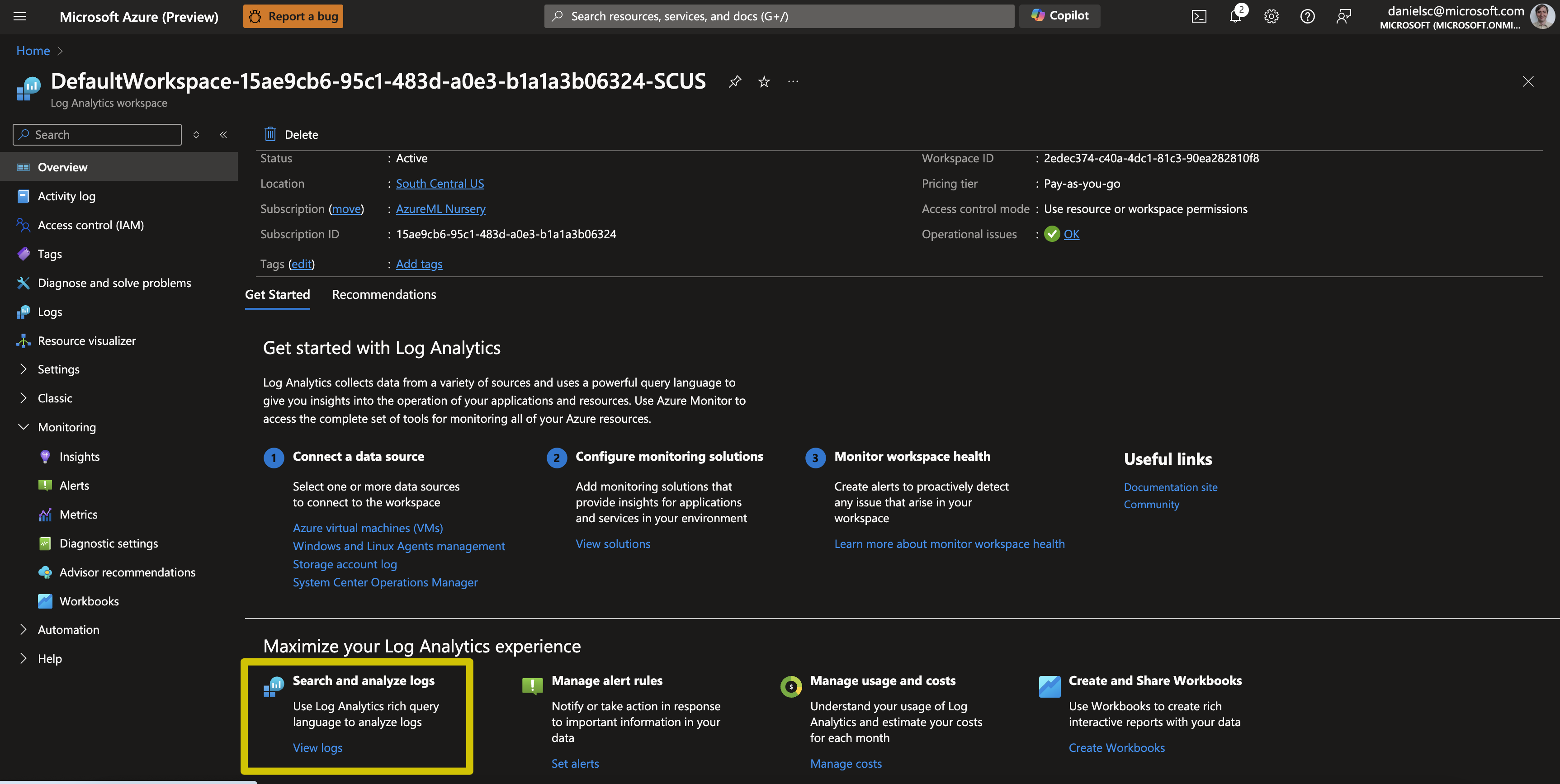This screenshot has height=784, width=1560.
Task: Open Copilot from the top bar
Action: (1060, 16)
